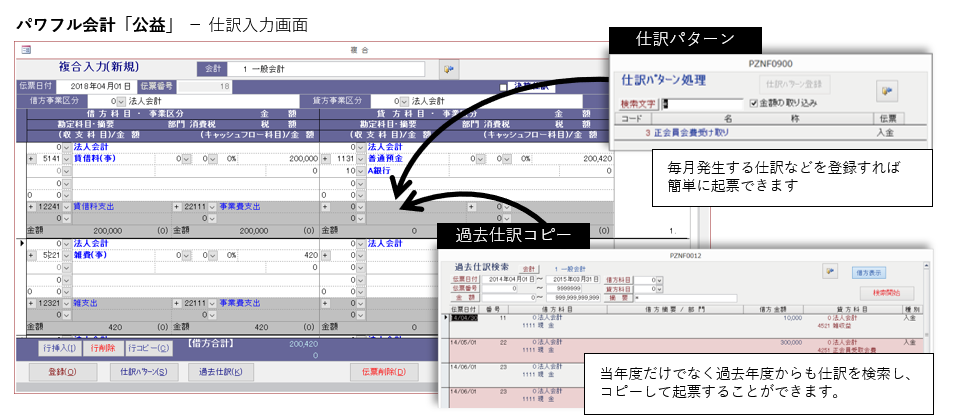Image resolution: width=955 pixels, height=415 pixels.
Task: Open 過去仕訳(K) from the bottom buttons
Action: [x=220, y=372]
